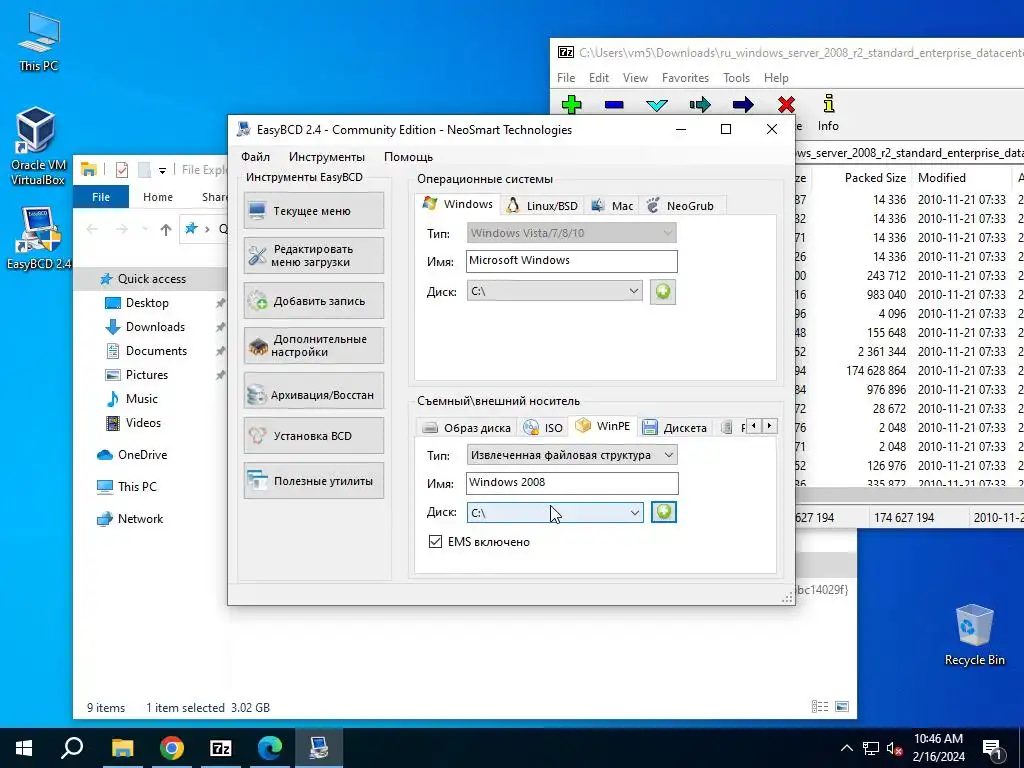The image size is (1024, 768).
Task: Select Videos in File Explorer navigation pane
Action: click(143, 423)
